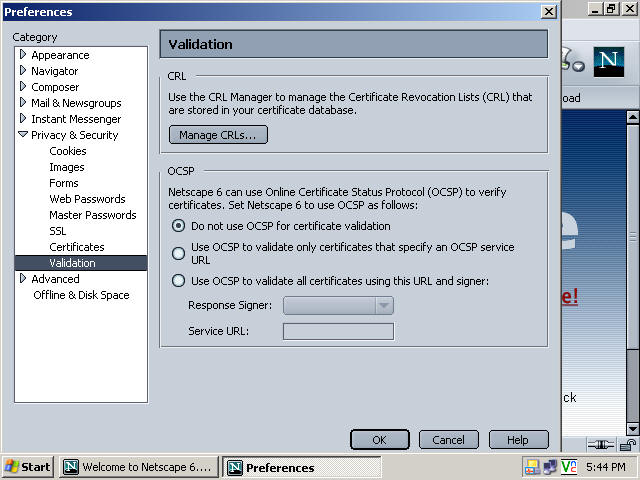
Task: Click the first system tray icon
Action: [532, 466]
